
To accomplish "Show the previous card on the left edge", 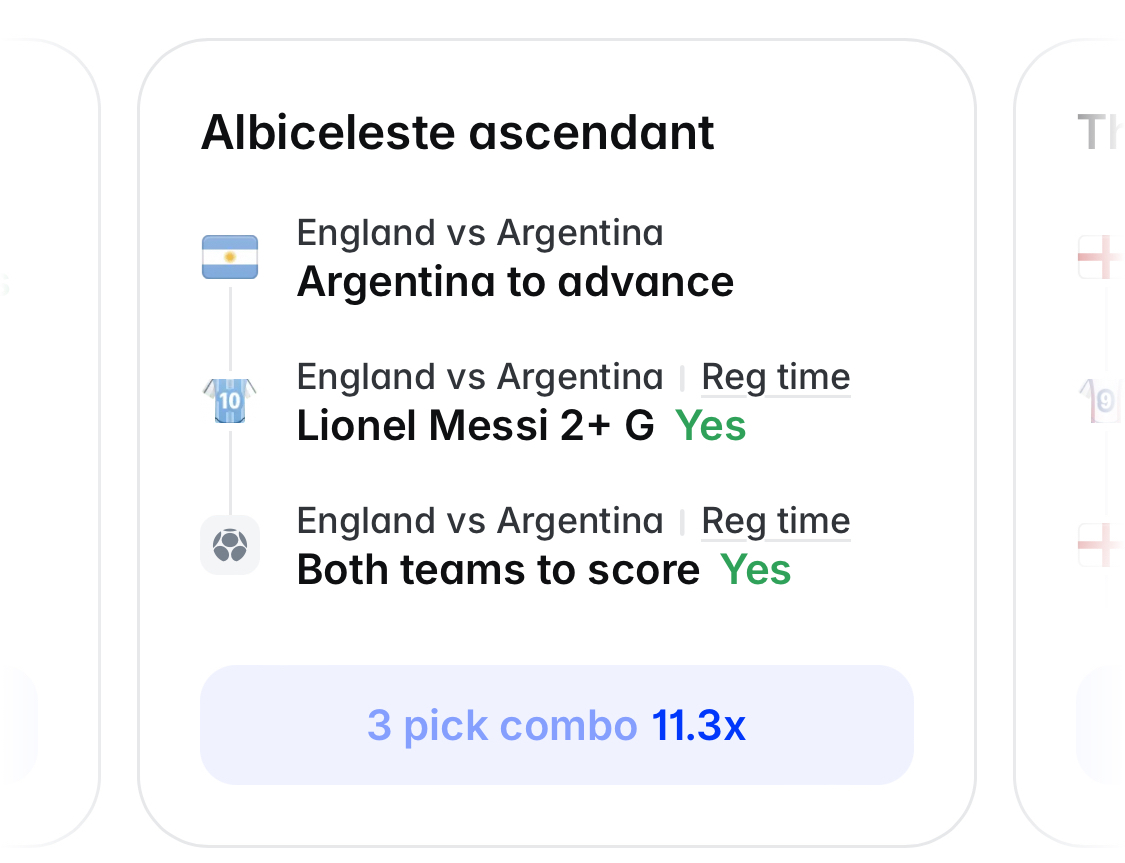I will (x=50, y=443).
